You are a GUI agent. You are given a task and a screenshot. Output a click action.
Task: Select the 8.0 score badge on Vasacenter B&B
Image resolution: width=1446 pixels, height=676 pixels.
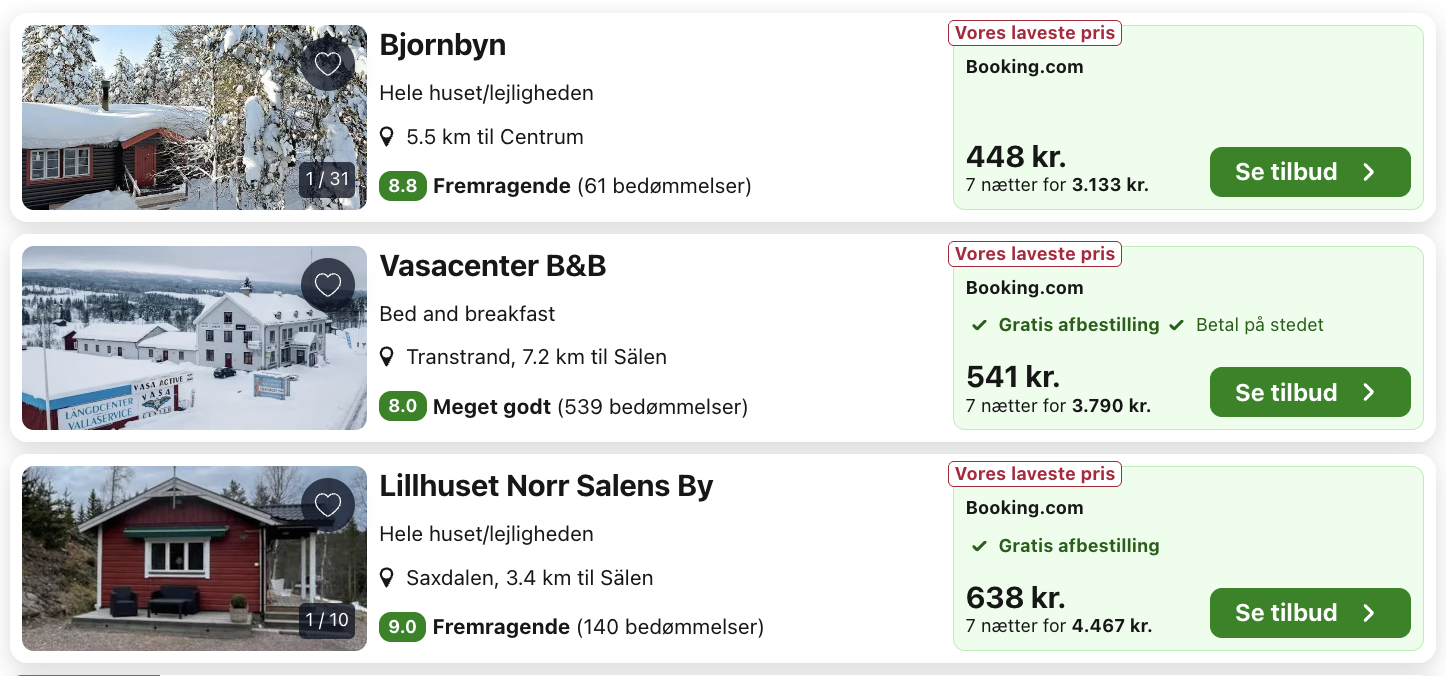pyautogui.click(x=403, y=407)
